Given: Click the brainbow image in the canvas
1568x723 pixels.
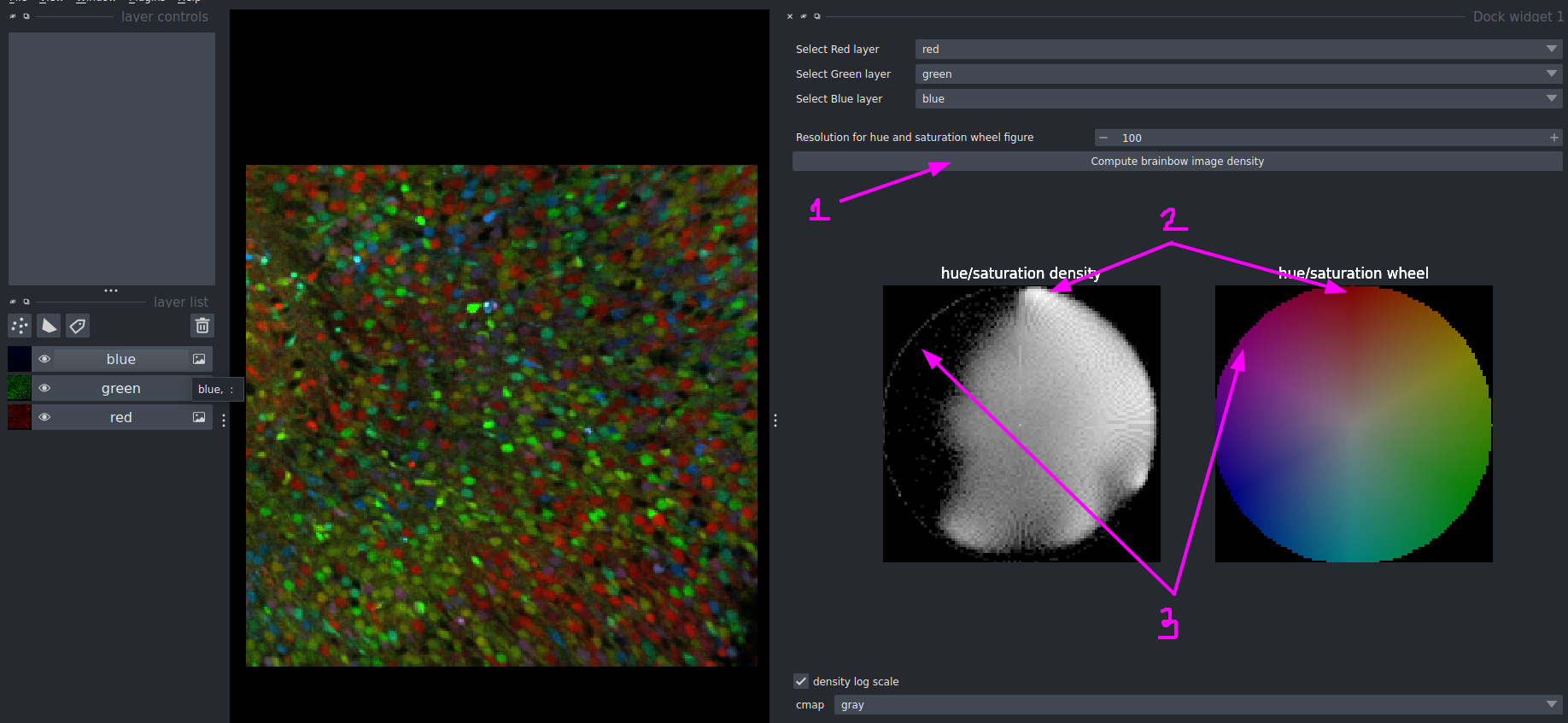Looking at the screenshot, I should pos(501,415).
